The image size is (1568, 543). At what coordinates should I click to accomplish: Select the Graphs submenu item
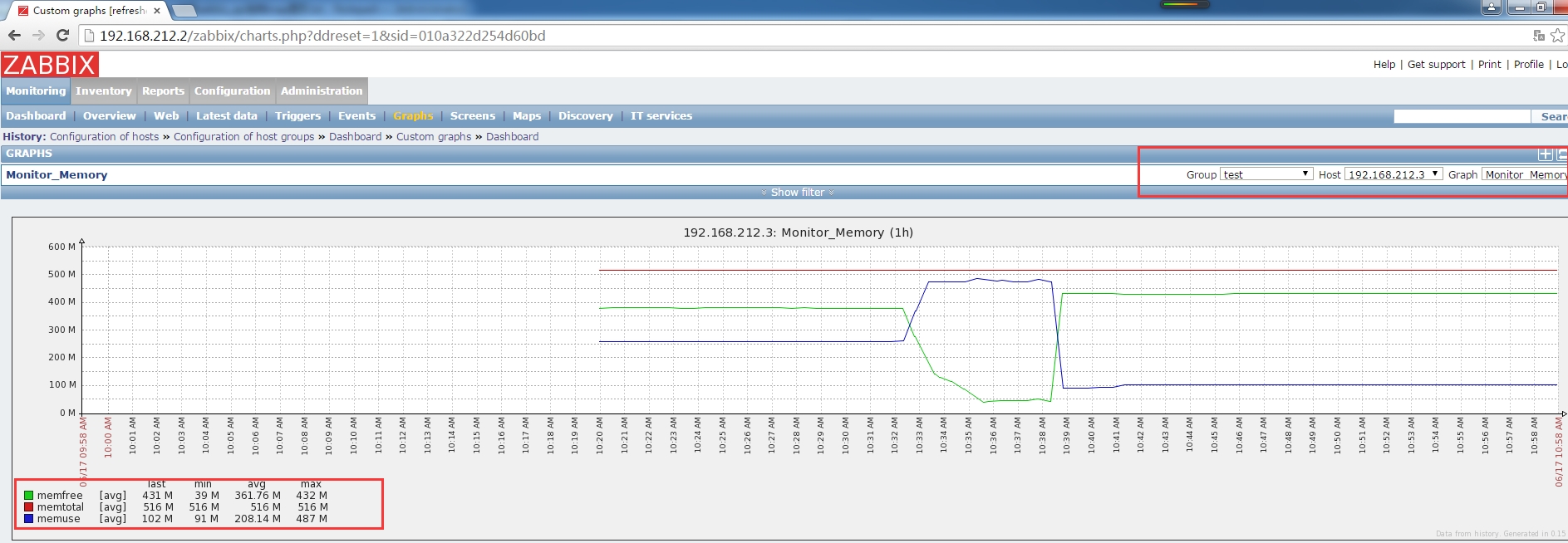413,116
